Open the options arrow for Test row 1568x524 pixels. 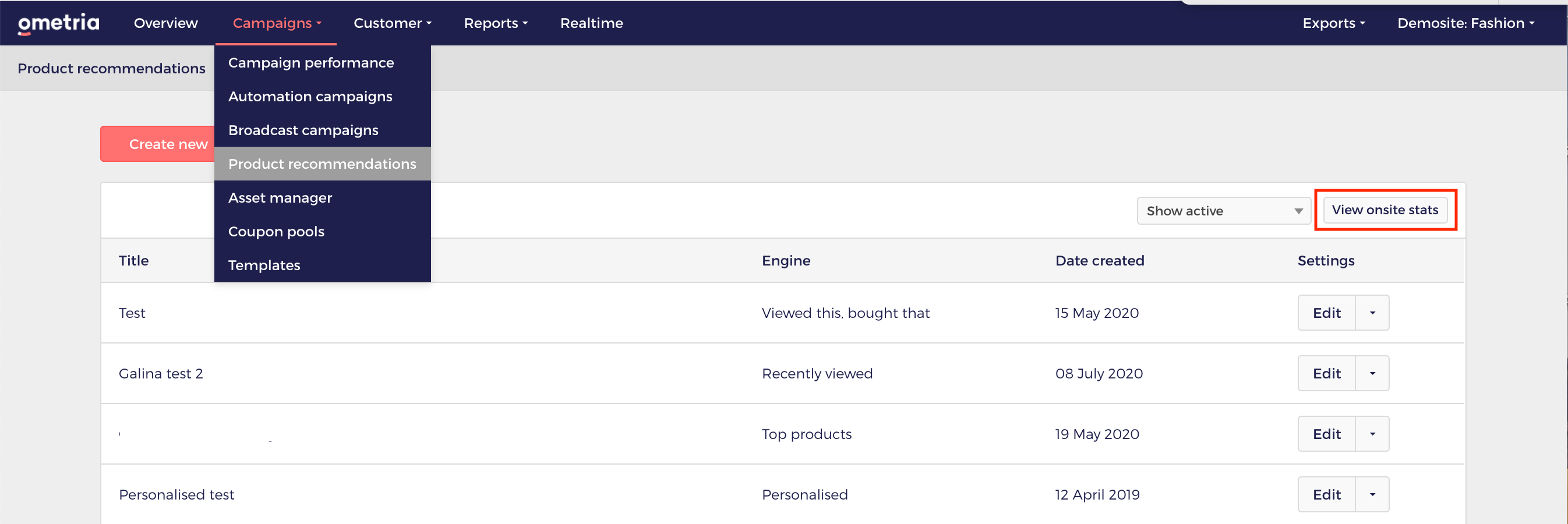coord(1372,313)
